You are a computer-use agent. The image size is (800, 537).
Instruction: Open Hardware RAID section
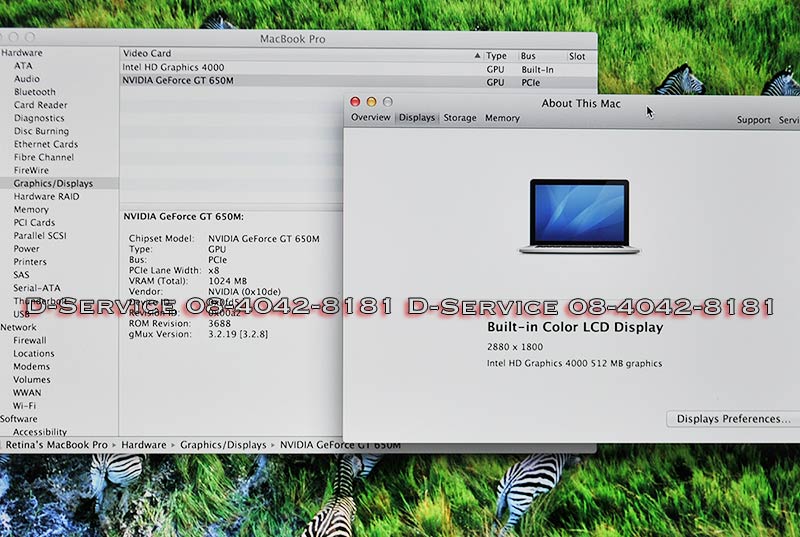click(46, 196)
